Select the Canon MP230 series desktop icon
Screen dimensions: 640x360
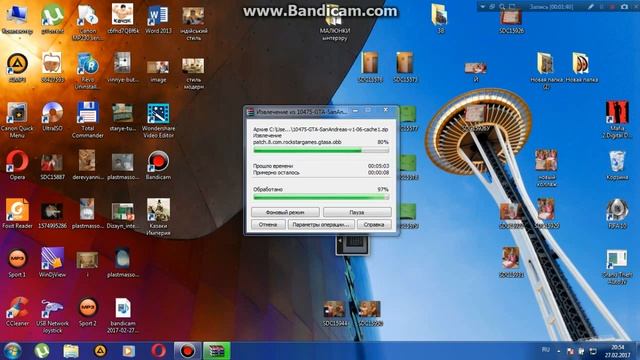(87, 22)
